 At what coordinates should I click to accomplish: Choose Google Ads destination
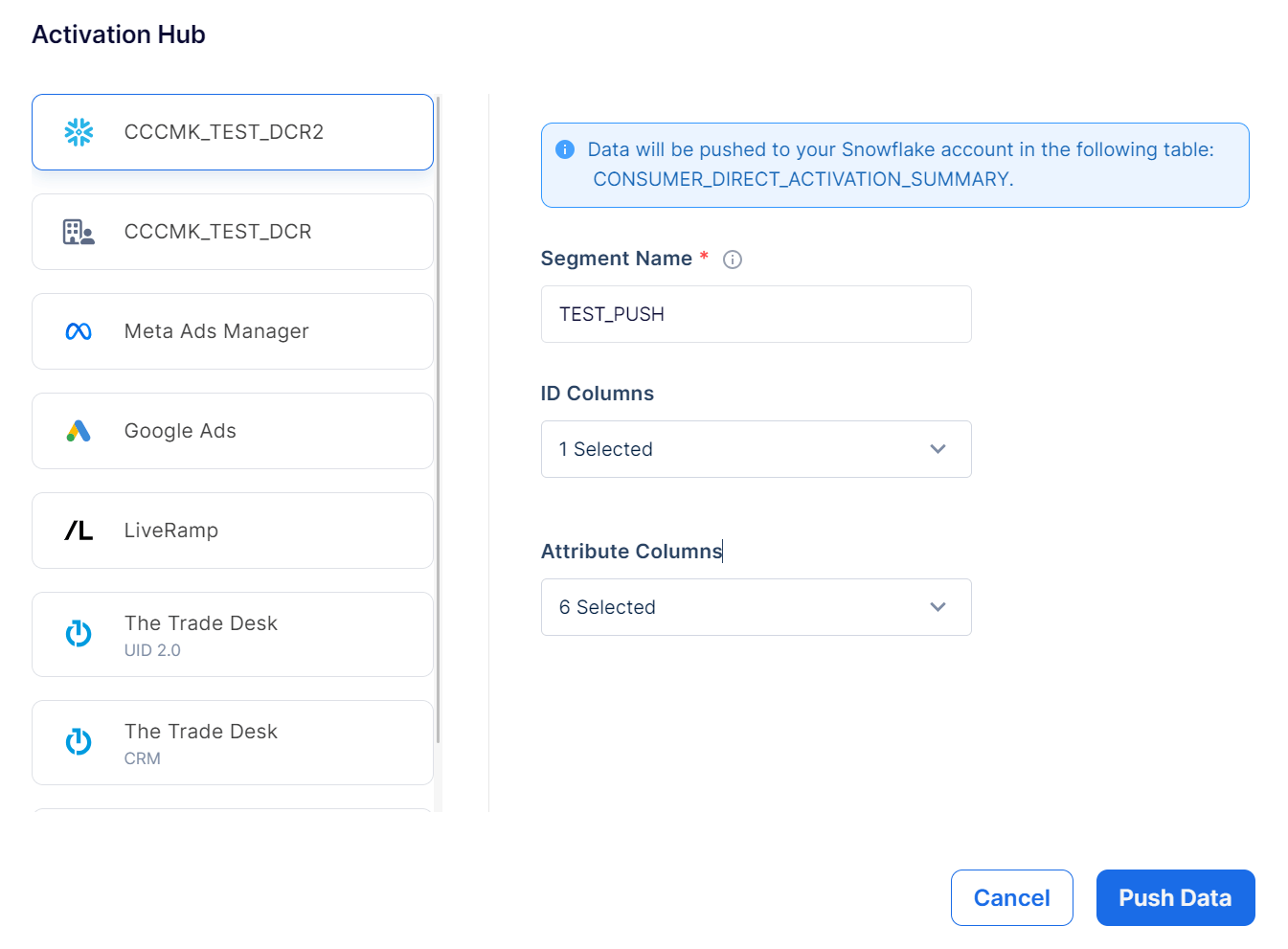(x=233, y=431)
